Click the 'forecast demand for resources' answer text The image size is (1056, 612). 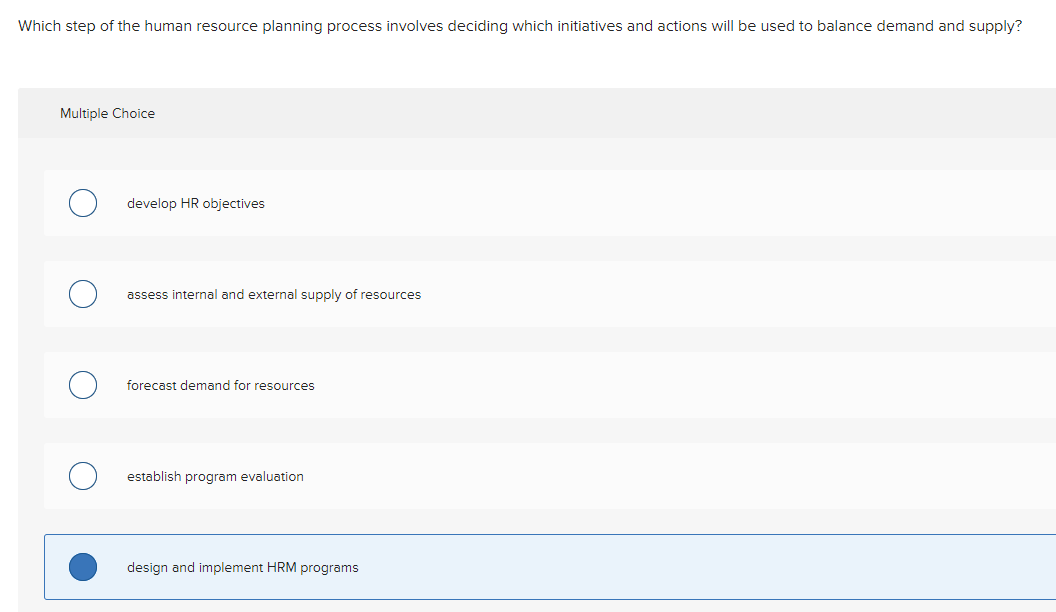[x=220, y=385]
